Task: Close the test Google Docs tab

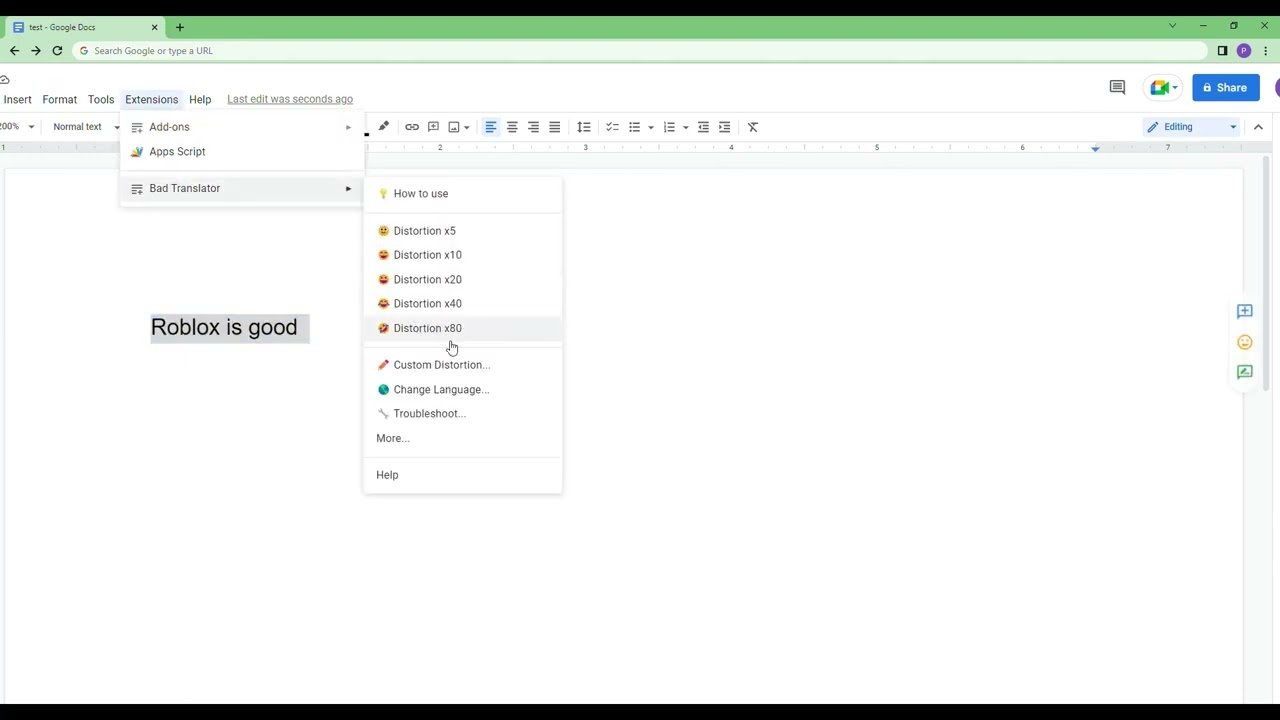Action: point(154,27)
